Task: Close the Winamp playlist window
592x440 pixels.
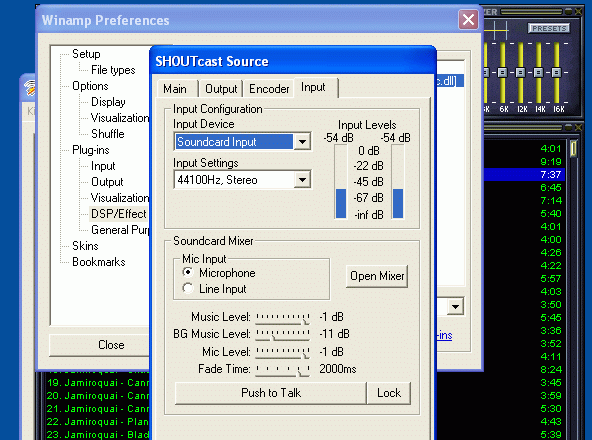Action: (578, 128)
